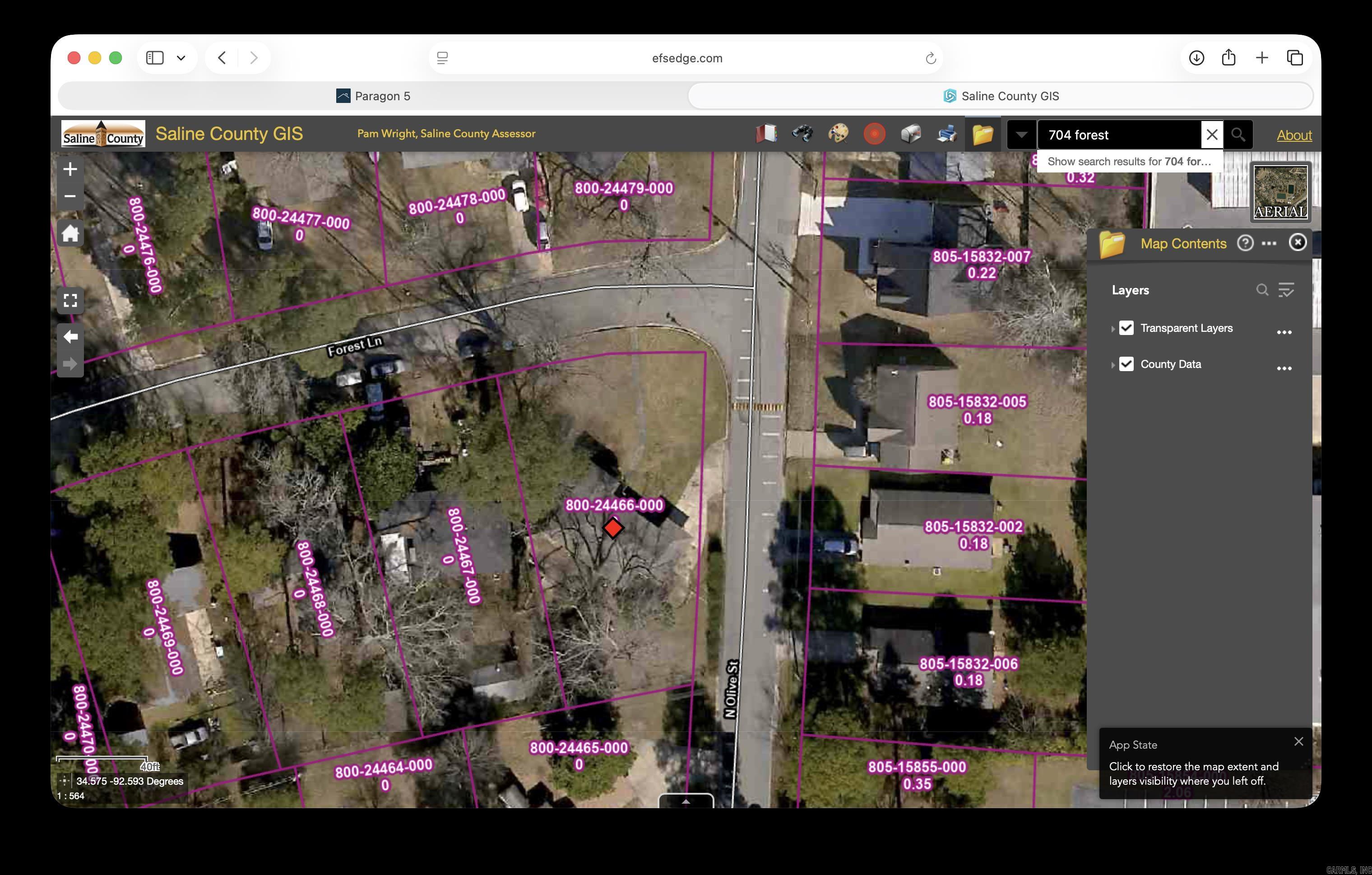This screenshot has height=875, width=1372.
Task: Open Transparent Layers more options
Action: (x=1284, y=332)
